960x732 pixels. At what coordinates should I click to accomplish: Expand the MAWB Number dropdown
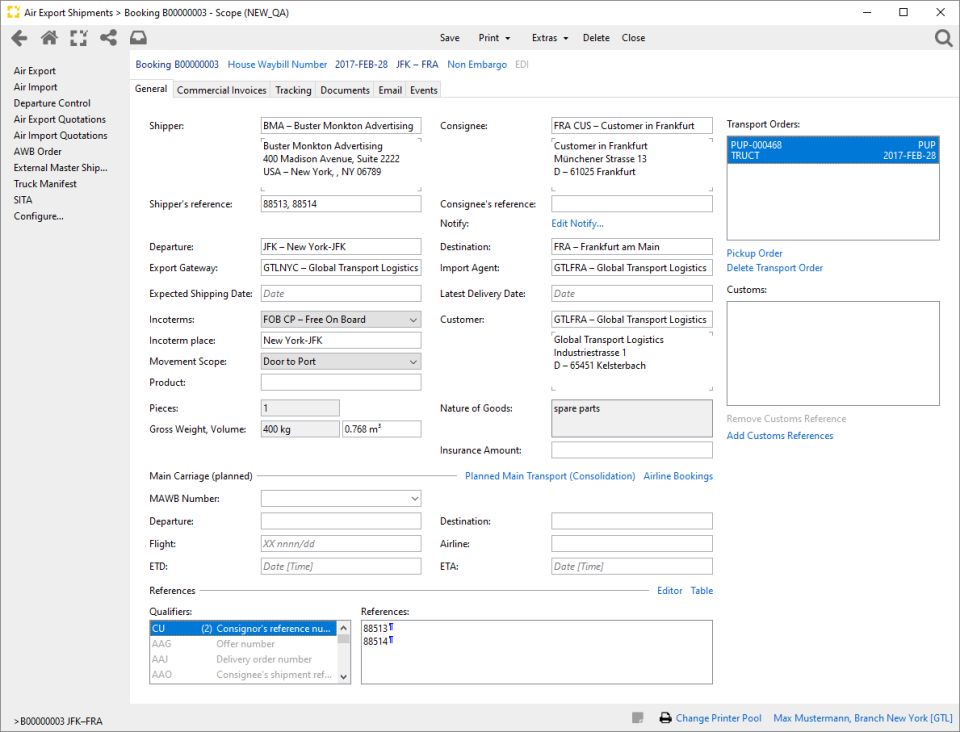414,498
